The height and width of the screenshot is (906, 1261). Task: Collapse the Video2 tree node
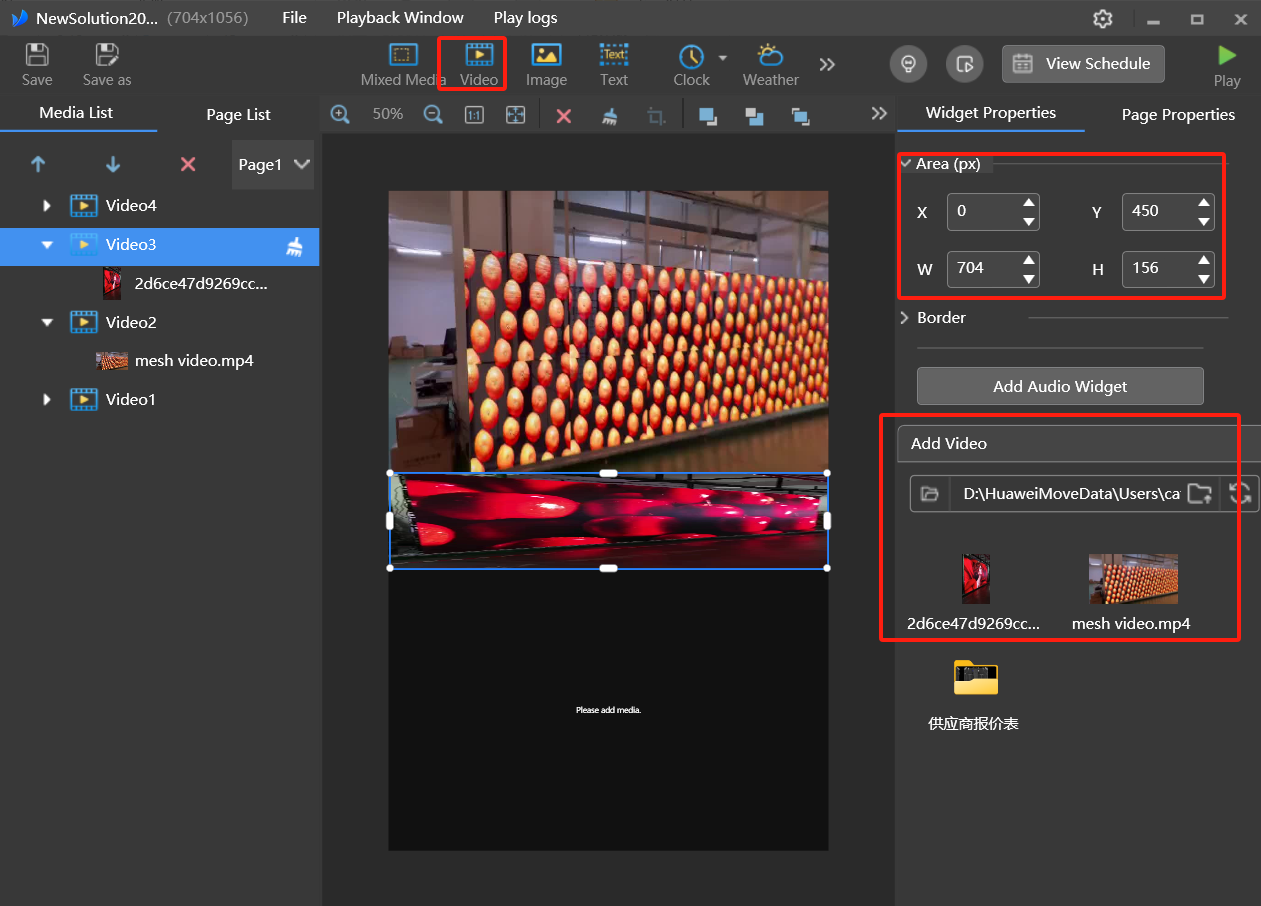point(46,323)
